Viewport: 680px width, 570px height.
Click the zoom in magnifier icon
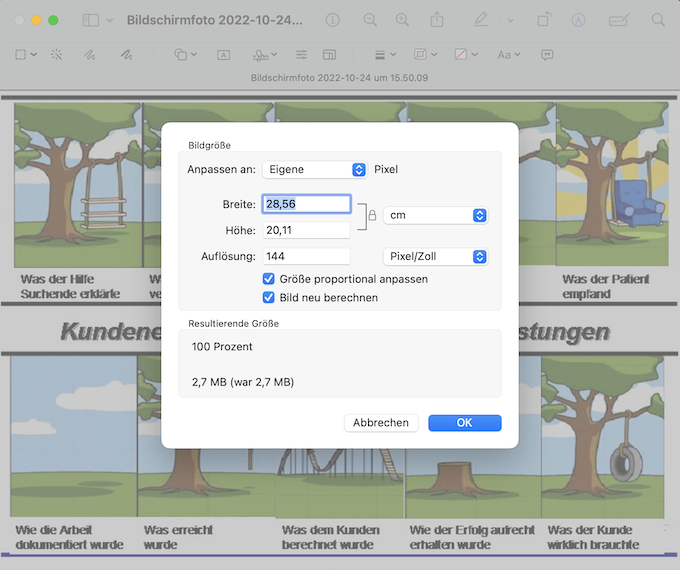(x=402, y=20)
